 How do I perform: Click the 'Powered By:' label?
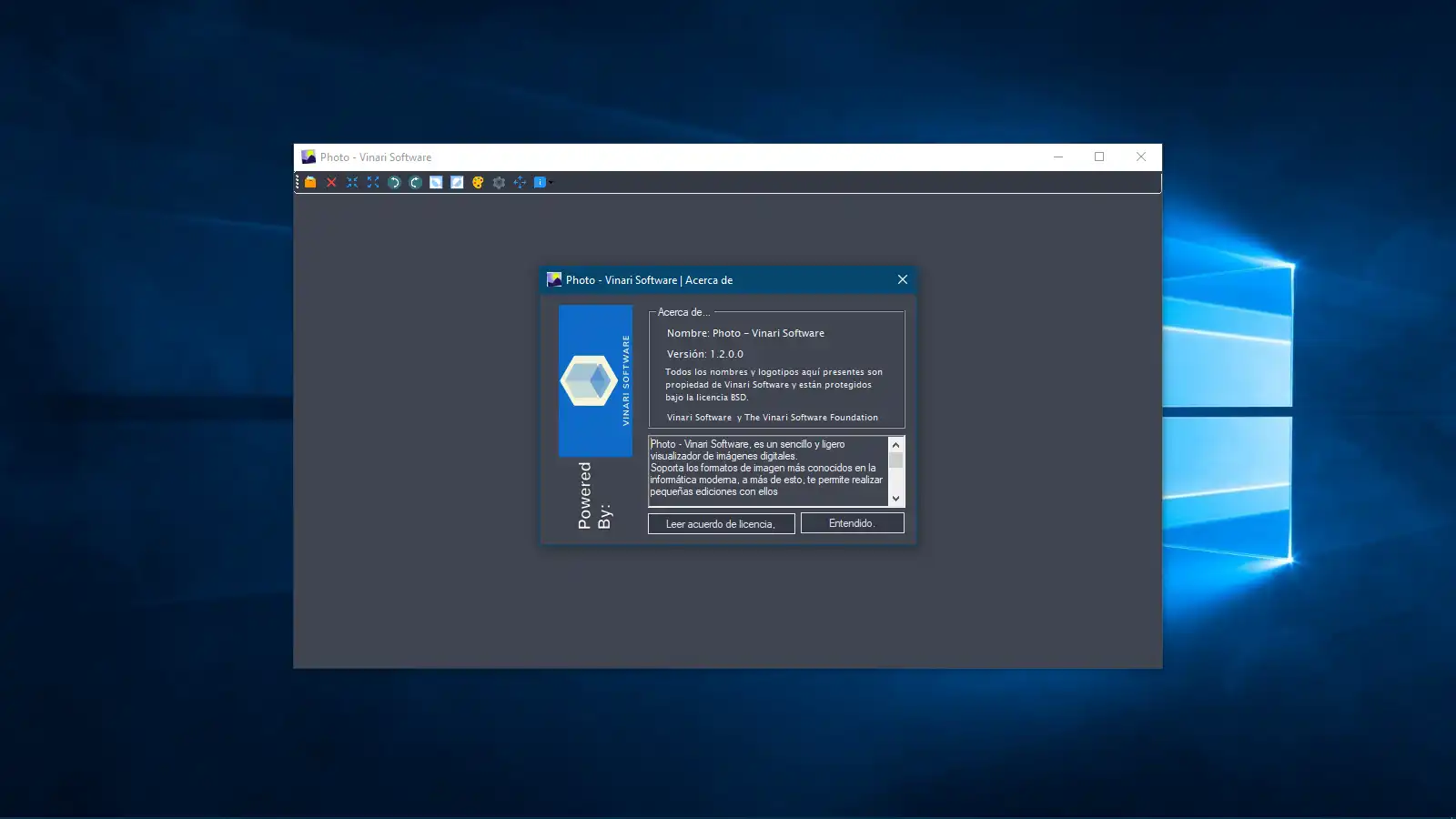594,496
